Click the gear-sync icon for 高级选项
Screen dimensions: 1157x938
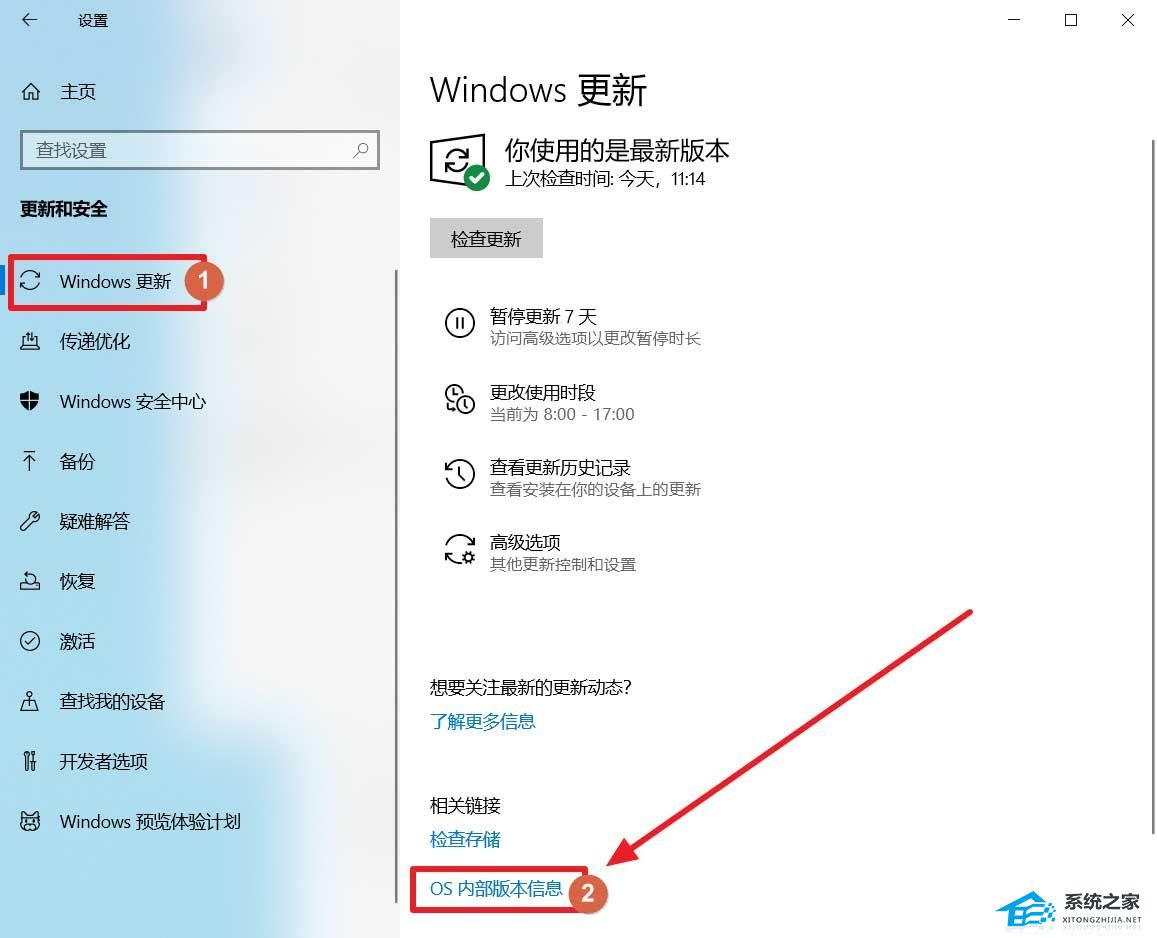click(x=459, y=549)
